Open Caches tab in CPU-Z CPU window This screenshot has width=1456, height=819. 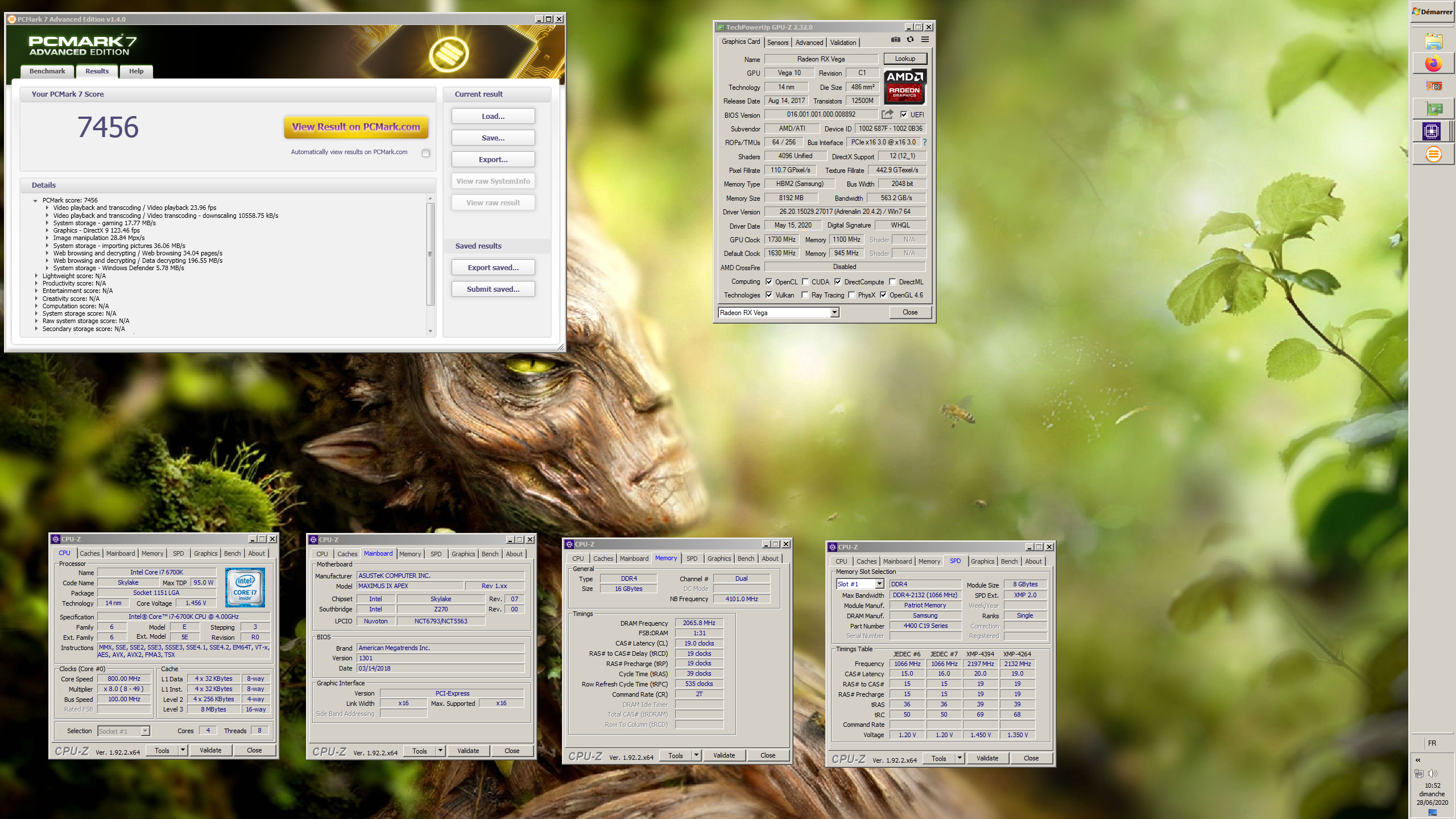(89, 553)
